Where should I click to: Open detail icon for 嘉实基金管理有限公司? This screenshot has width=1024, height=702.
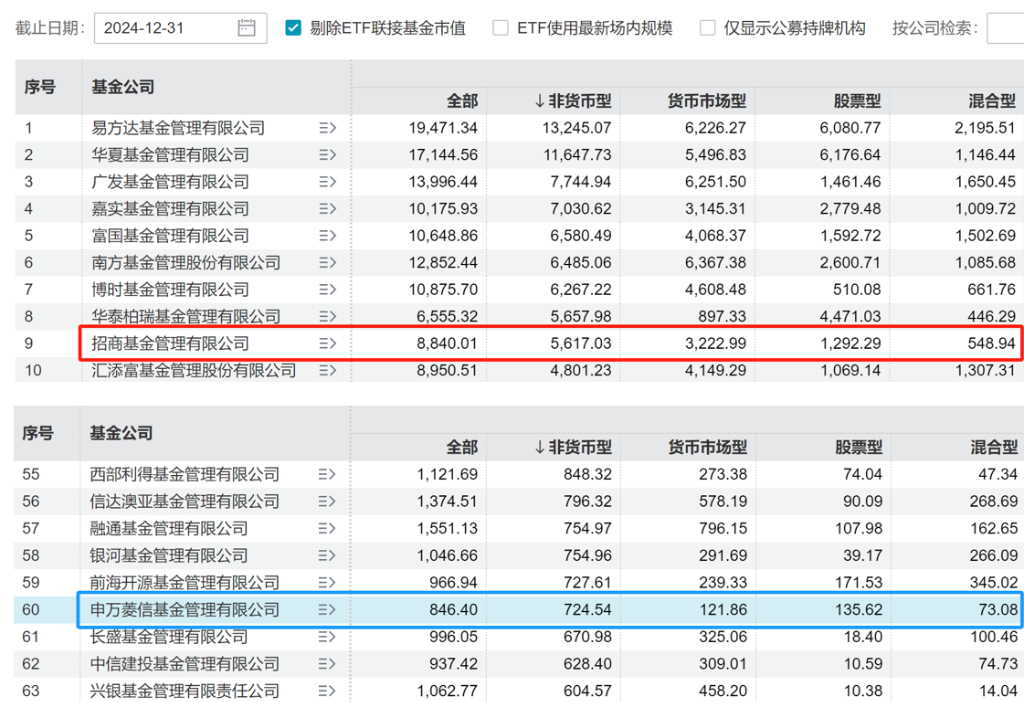[328, 209]
